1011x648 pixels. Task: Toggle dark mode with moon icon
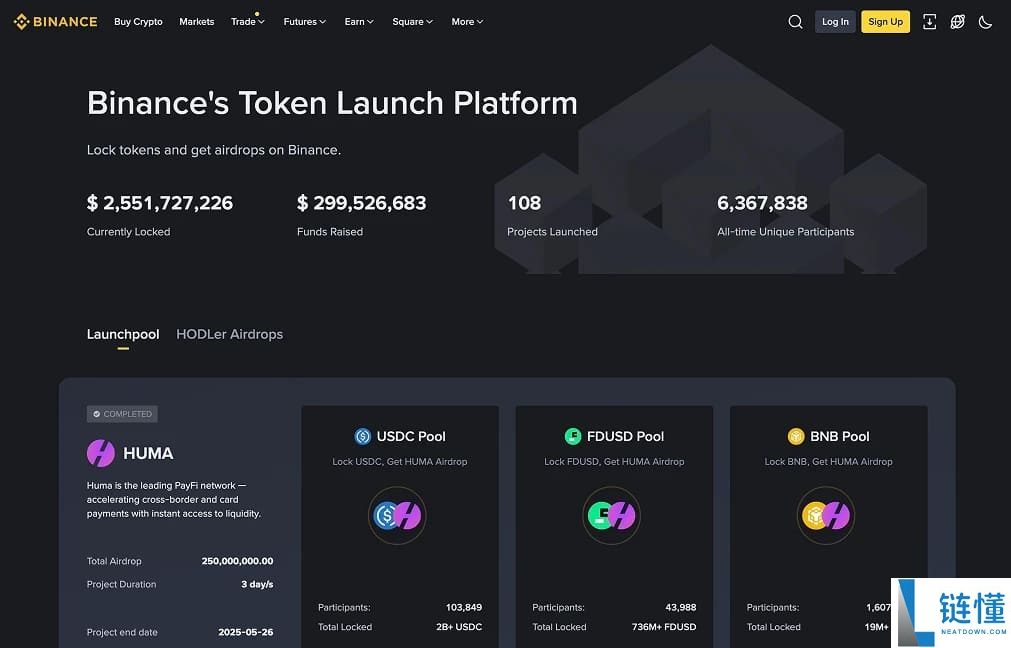985,22
